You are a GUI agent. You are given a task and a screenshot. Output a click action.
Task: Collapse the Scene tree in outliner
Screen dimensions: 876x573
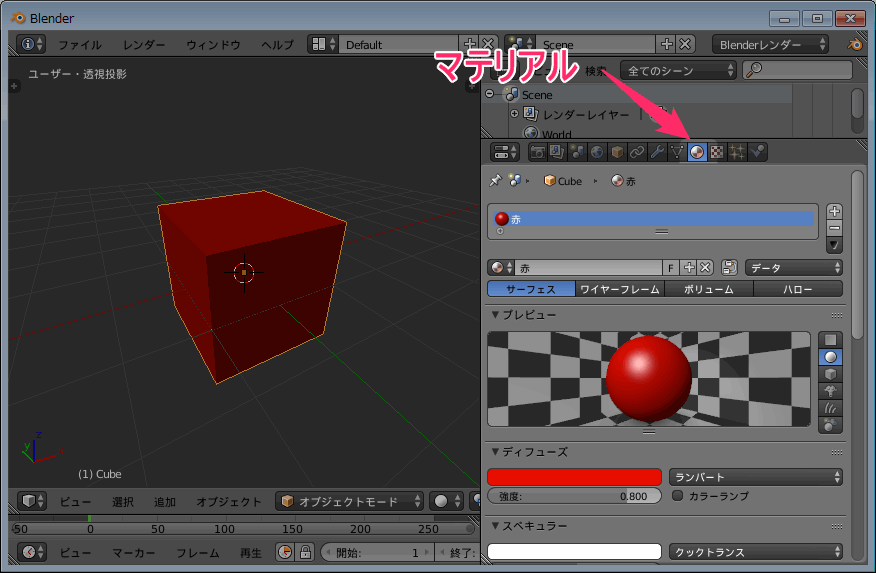[x=490, y=94]
